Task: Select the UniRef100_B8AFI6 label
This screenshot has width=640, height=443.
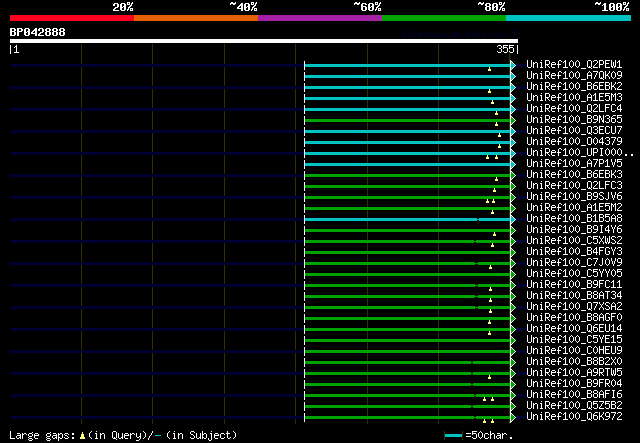Action: click(574, 395)
